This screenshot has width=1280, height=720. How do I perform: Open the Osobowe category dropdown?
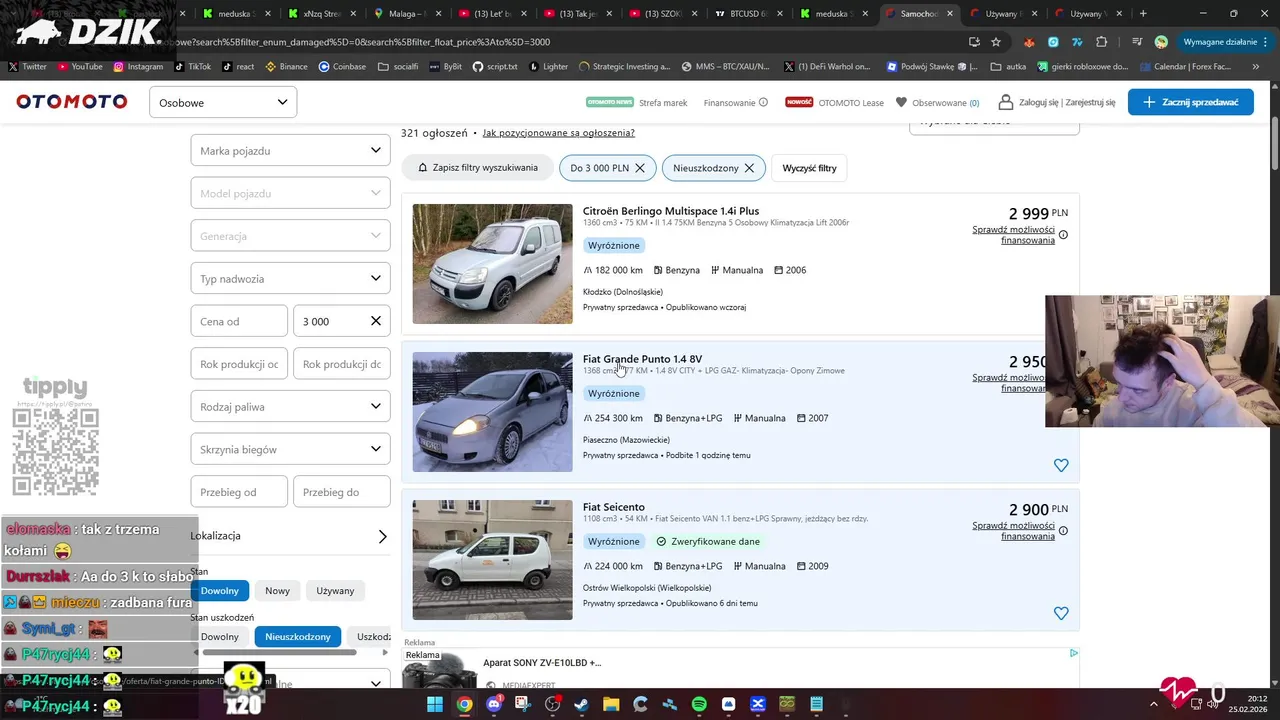(223, 102)
